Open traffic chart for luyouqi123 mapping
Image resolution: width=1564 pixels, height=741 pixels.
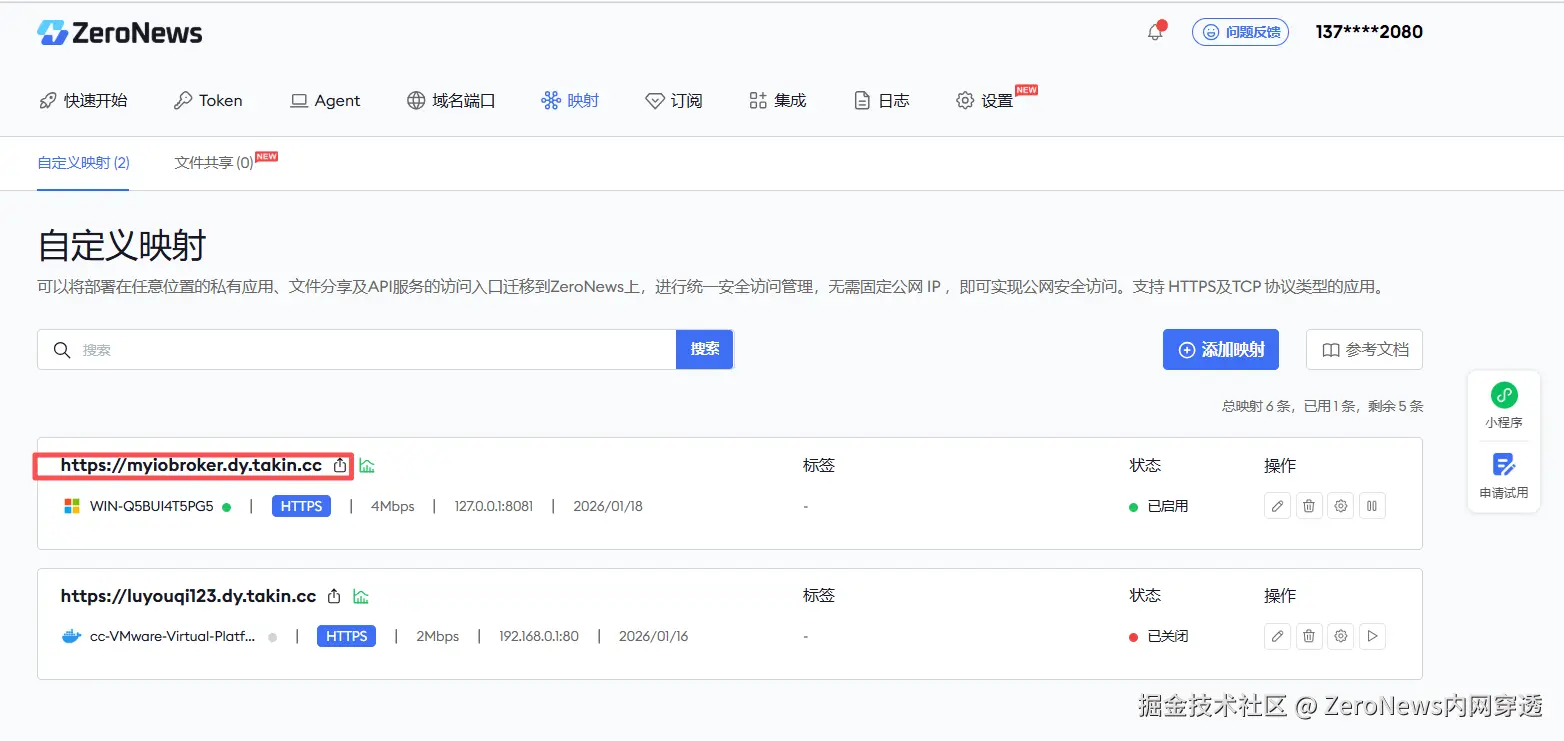pyautogui.click(x=361, y=596)
